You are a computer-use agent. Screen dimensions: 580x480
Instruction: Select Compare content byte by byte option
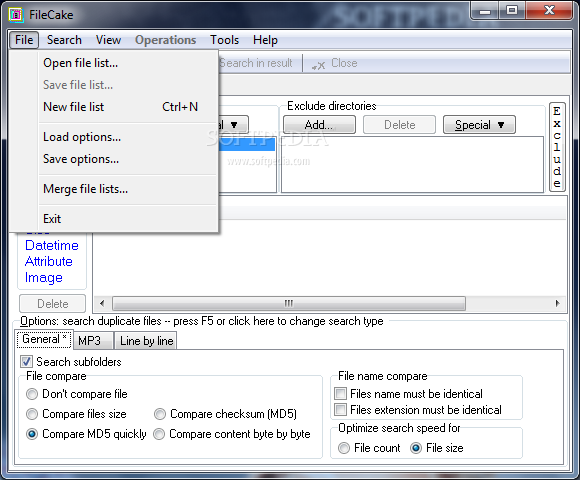click(x=159, y=434)
